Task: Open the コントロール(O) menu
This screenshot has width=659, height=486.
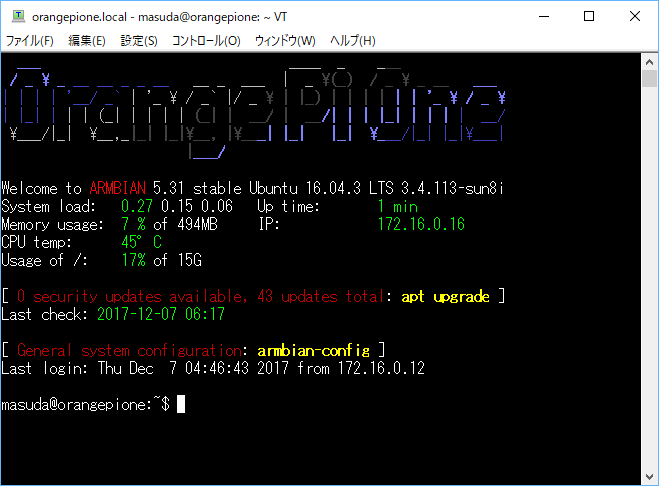Action: pyautogui.click(x=206, y=41)
